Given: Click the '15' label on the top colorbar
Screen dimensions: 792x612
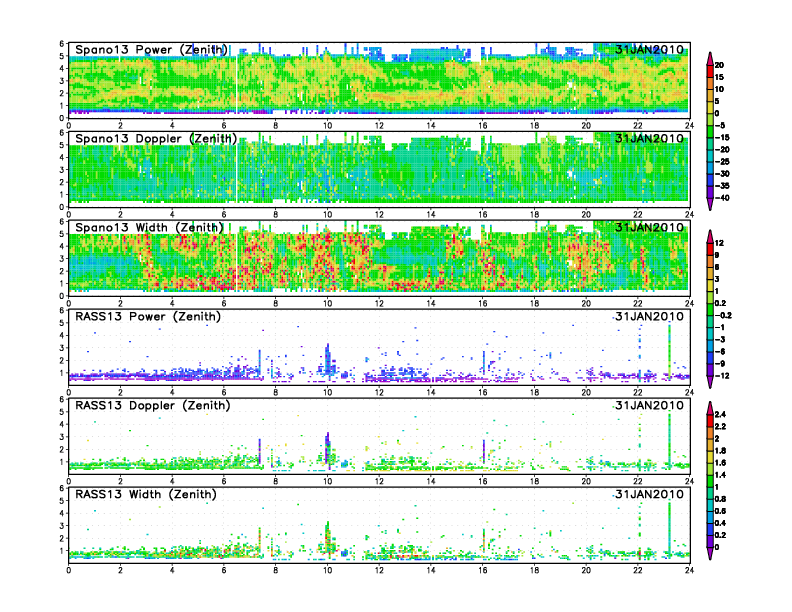Looking at the screenshot, I should tap(719, 77).
